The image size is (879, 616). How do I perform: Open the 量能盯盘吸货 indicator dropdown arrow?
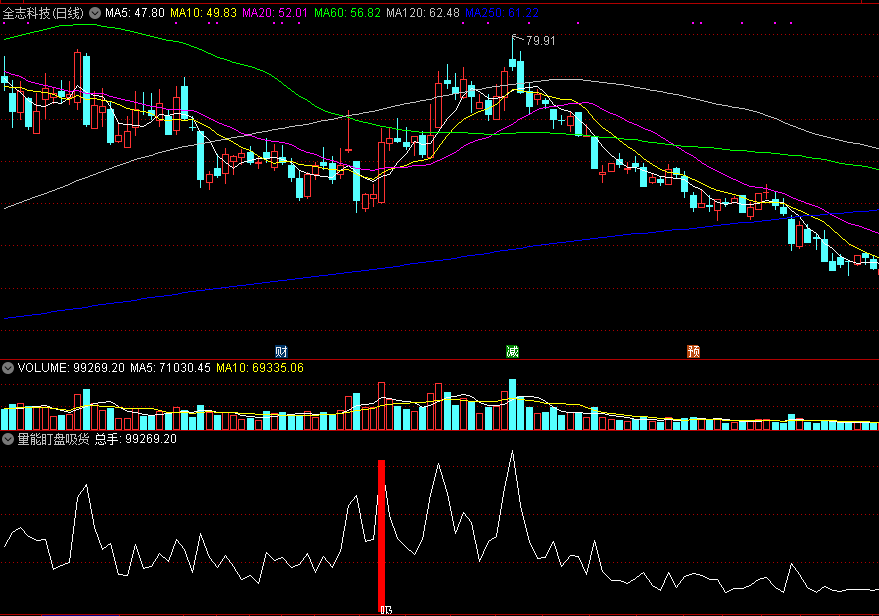[x=8, y=439]
